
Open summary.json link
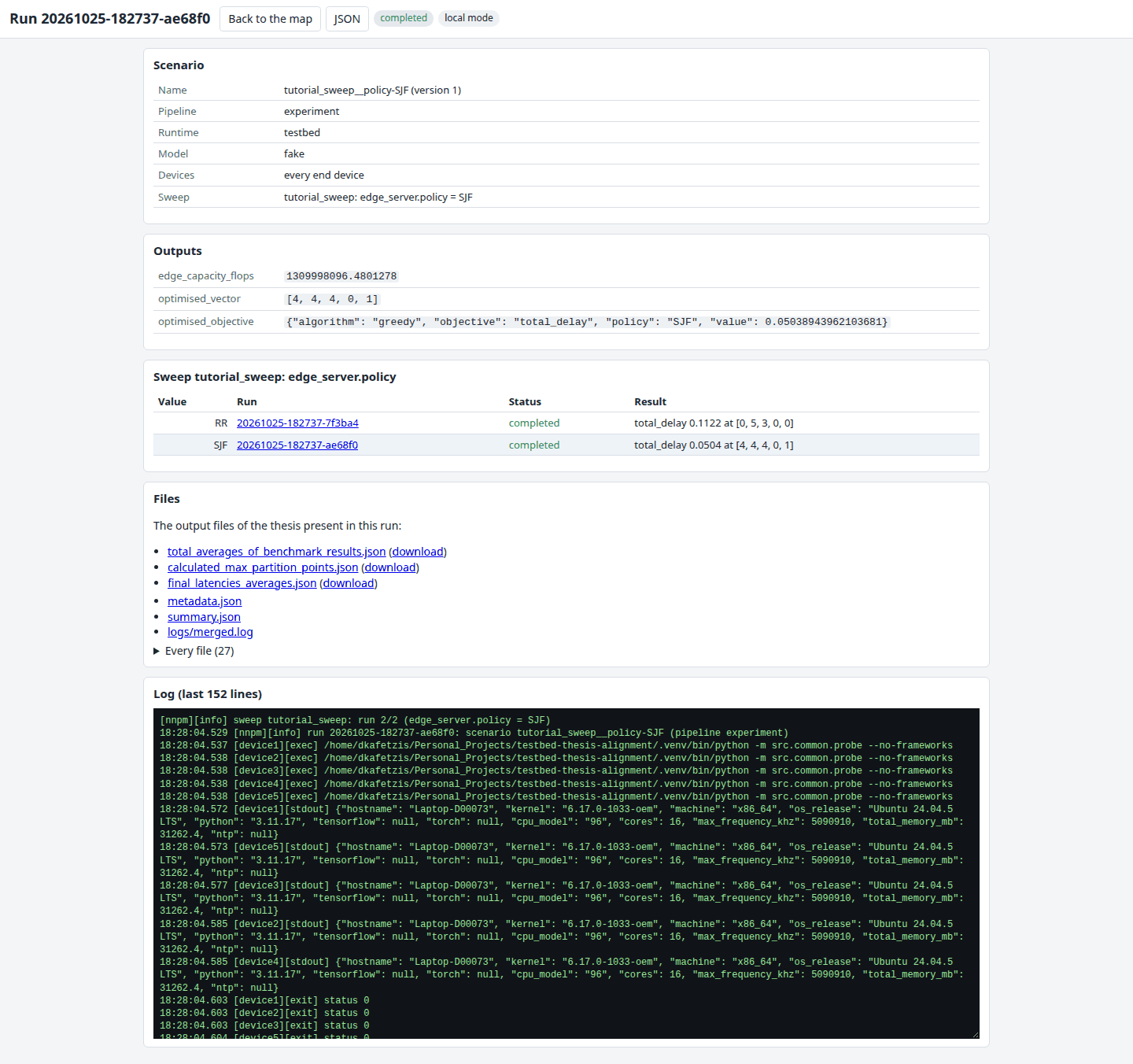point(204,617)
